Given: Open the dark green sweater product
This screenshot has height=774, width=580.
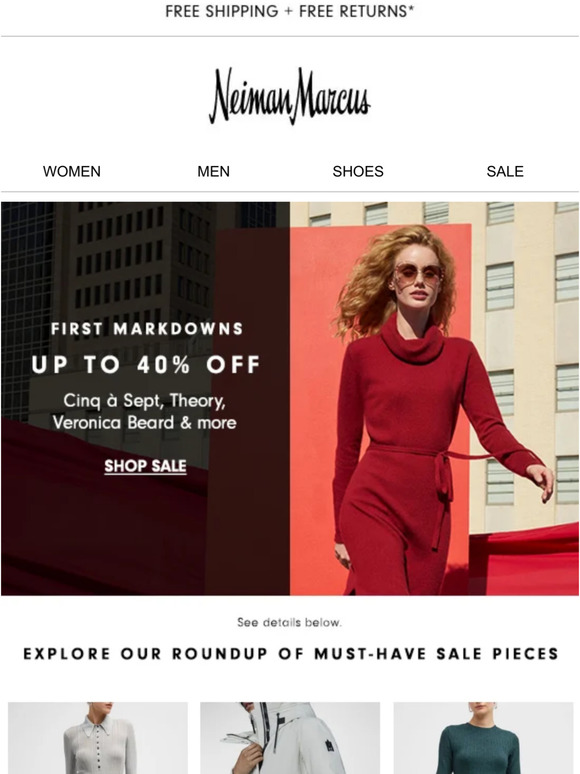Looking at the screenshot, I should pos(483,738).
